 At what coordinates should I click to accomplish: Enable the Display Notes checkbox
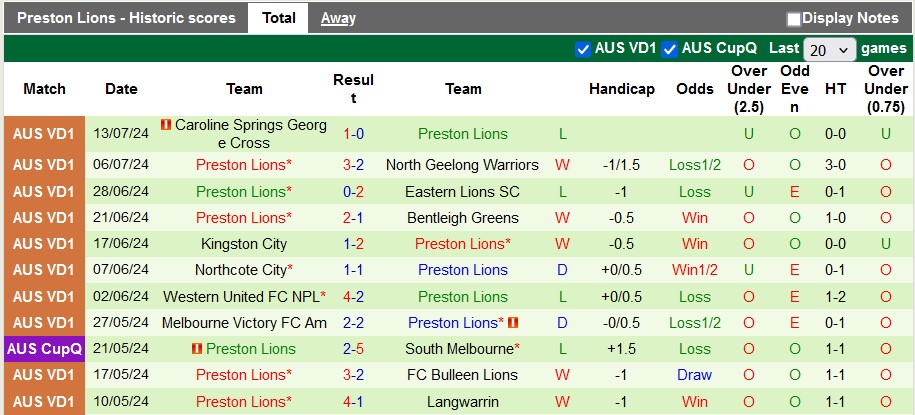click(x=794, y=18)
